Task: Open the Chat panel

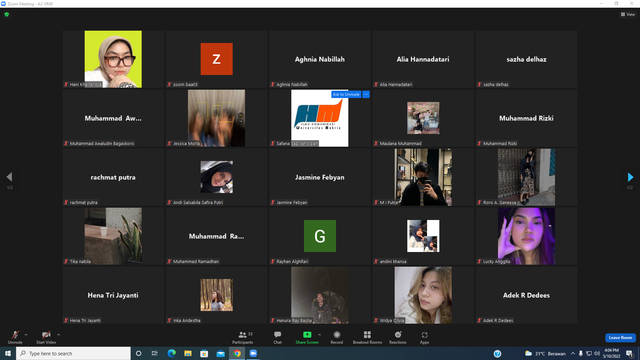Action: tap(278, 337)
